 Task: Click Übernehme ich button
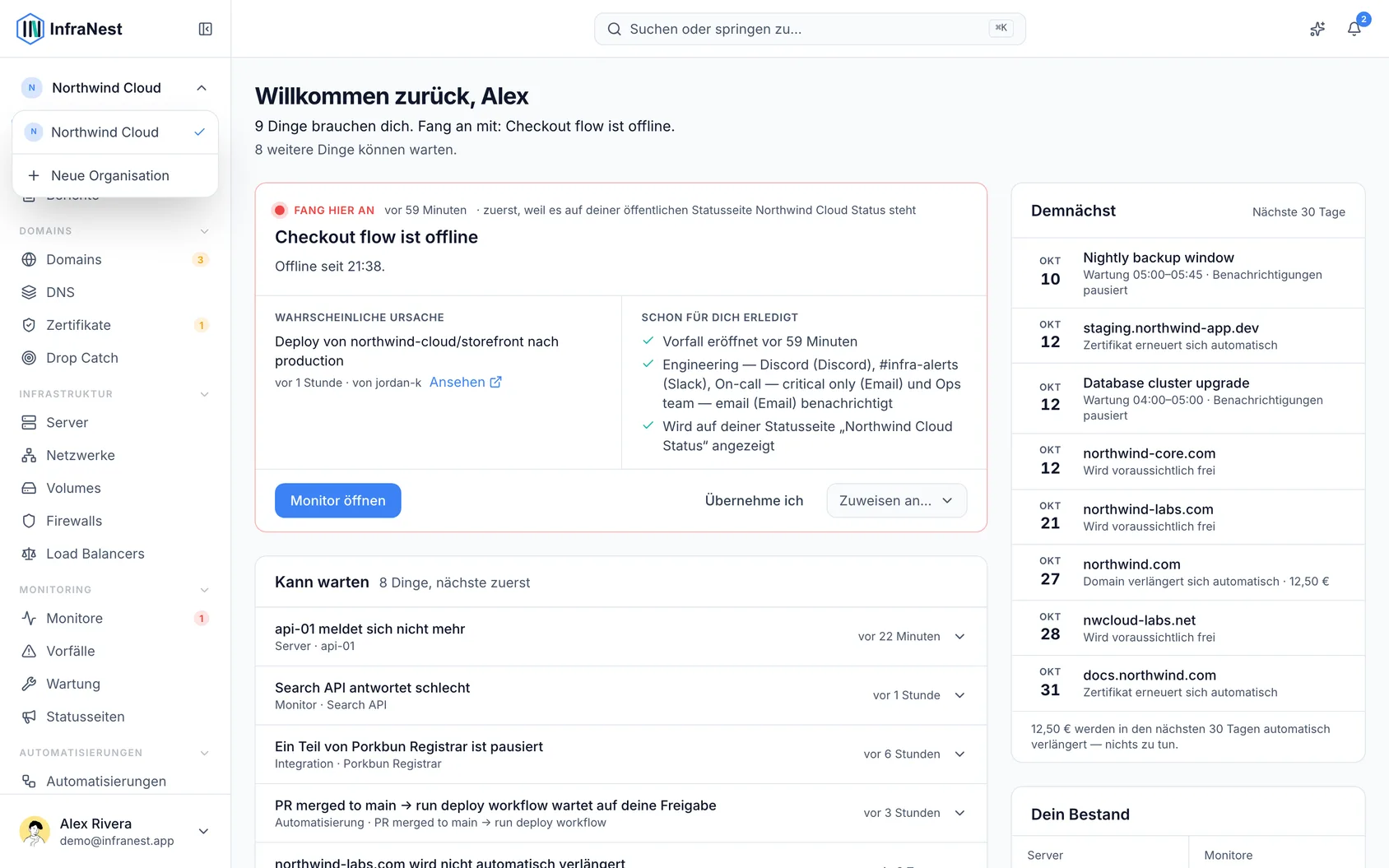pyautogui.click(x=754, y=500)
